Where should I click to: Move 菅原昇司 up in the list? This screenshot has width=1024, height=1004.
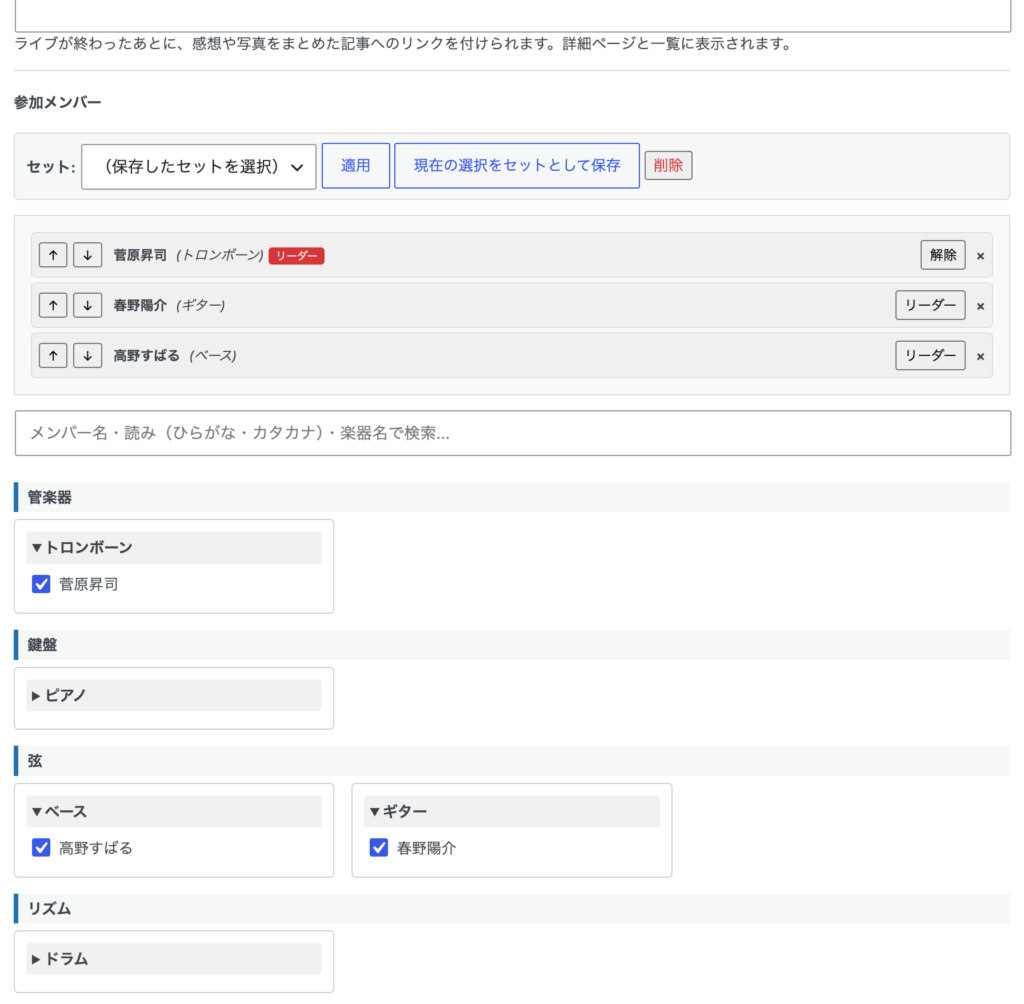[53, 255]
